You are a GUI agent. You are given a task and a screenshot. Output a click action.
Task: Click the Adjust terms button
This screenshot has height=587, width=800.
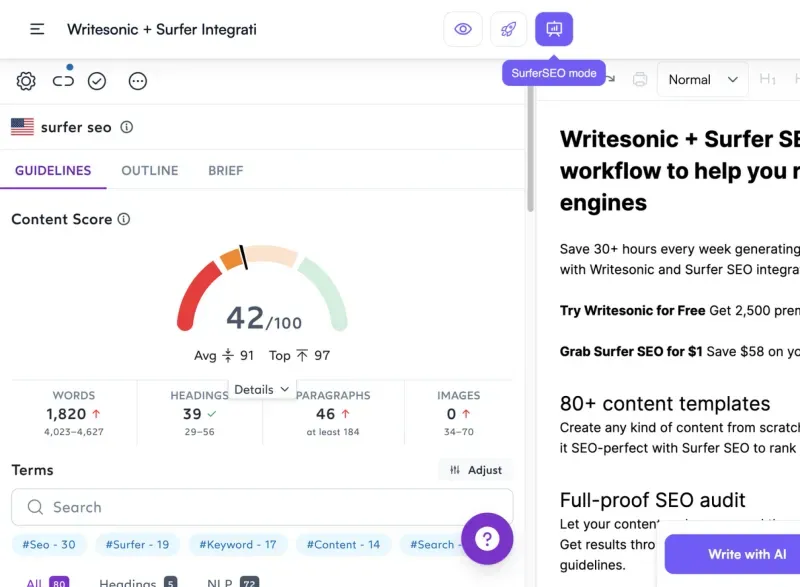(x=476, y=470)
